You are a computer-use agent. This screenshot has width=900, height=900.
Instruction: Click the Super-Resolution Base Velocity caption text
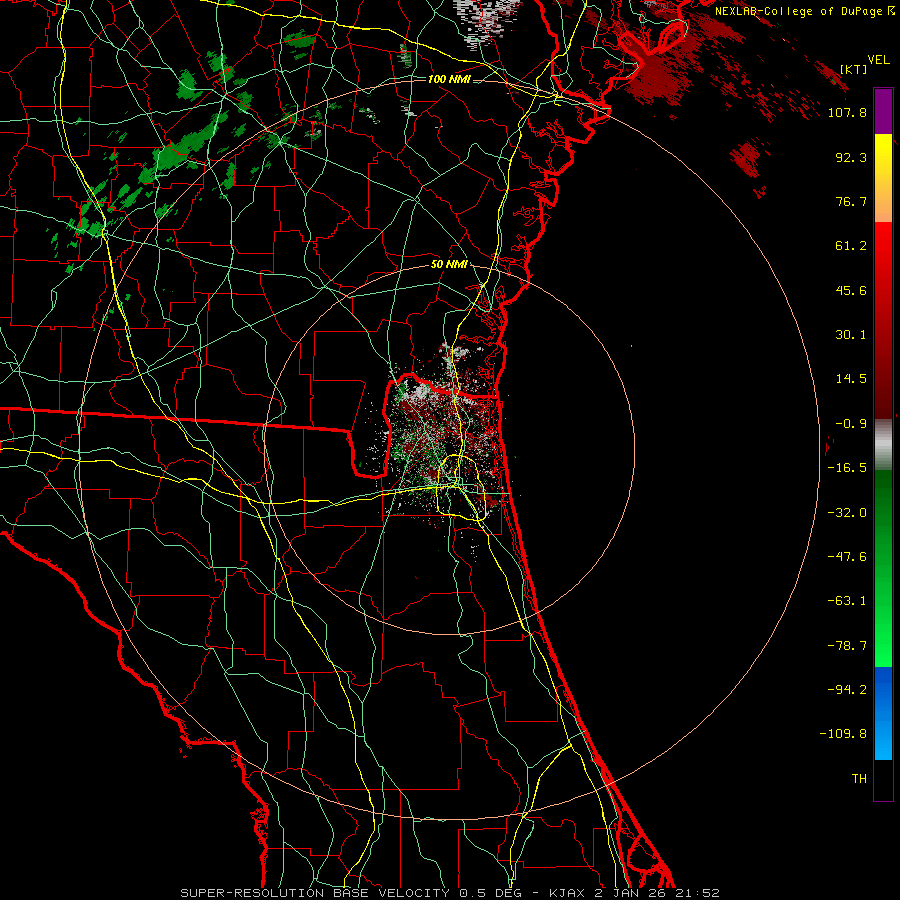(x=450, y=893)
